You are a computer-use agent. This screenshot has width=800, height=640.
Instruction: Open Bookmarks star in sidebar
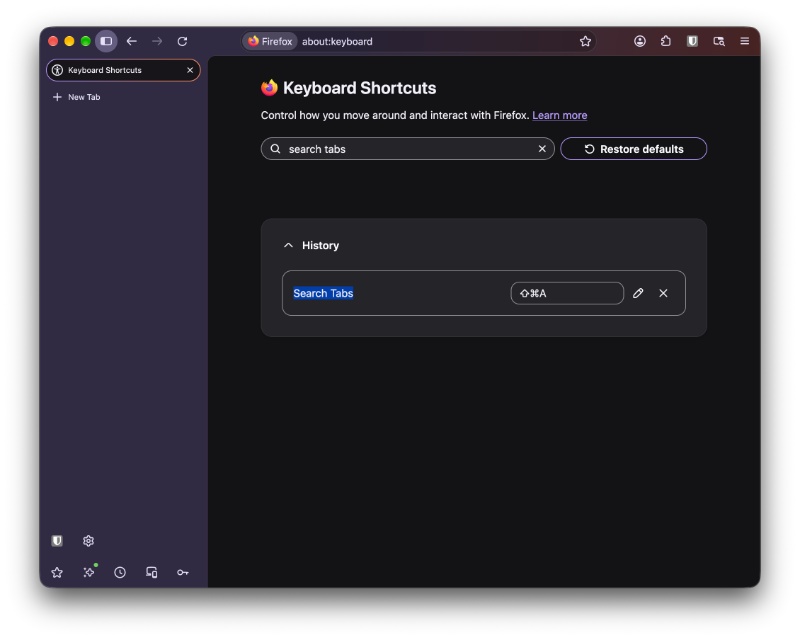click(57, 573)
